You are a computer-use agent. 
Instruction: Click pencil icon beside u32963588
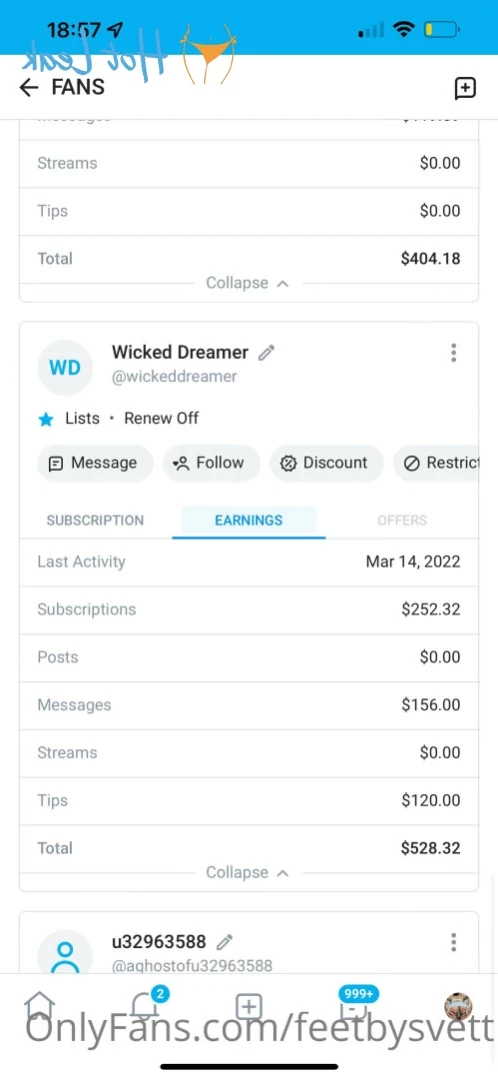point(224,941)
